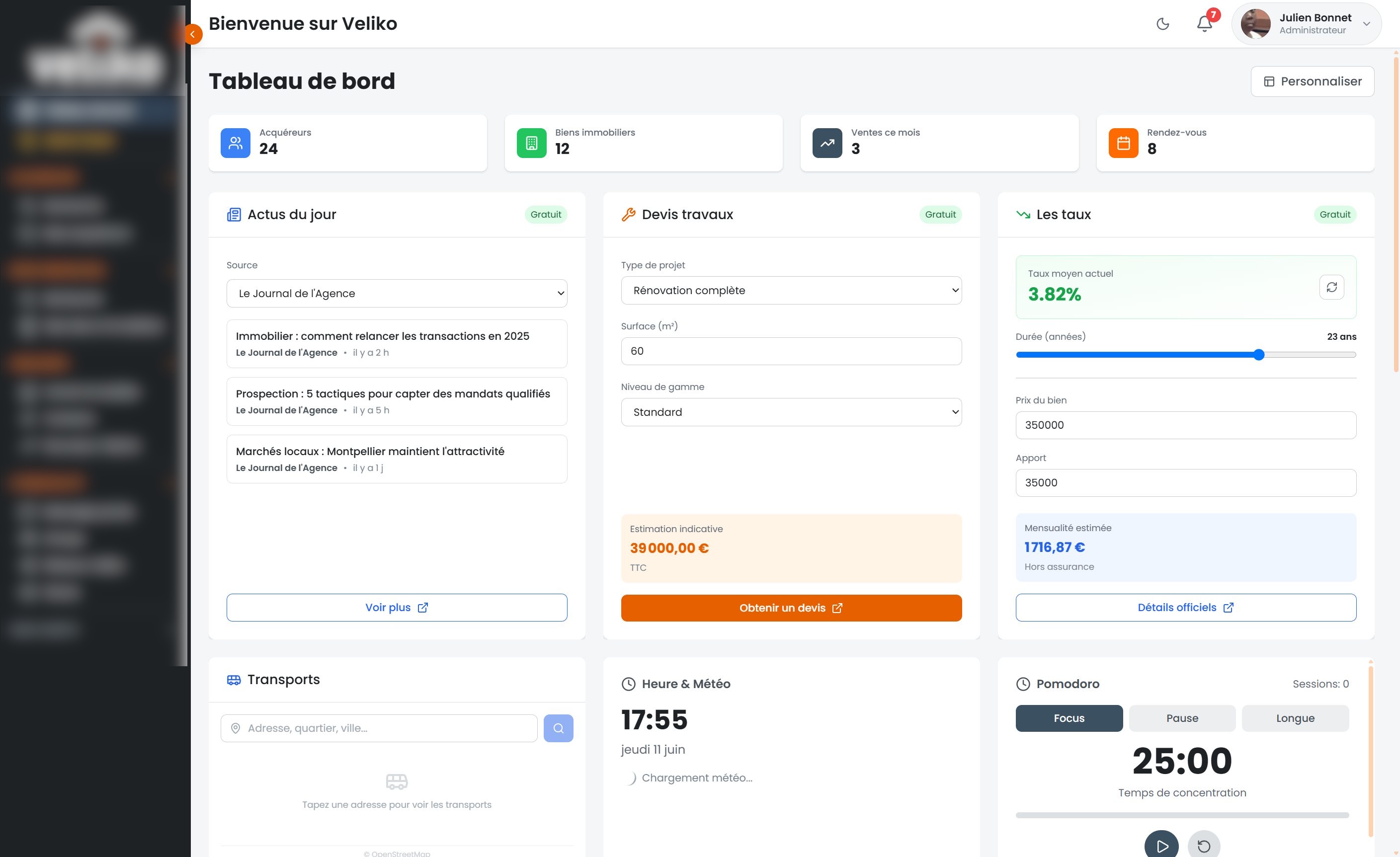Image resolution: width=1400 pixels, height=857 pixels.
Task: Toggle dark mode with the moon icon
Action: click(1162, 24)
